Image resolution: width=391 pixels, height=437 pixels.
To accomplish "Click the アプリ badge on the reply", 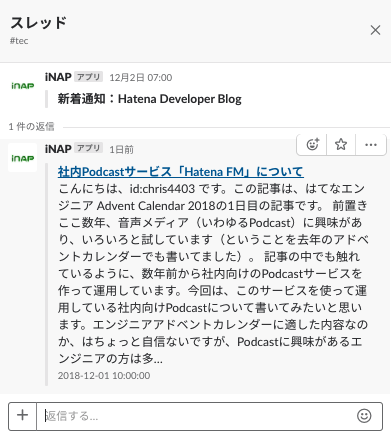I will [x=88, y=148].
